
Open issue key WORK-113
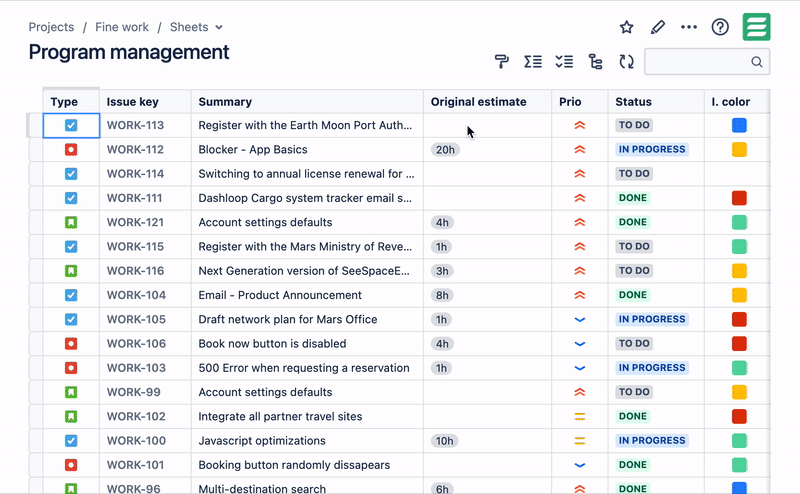[x=135, y=125]
